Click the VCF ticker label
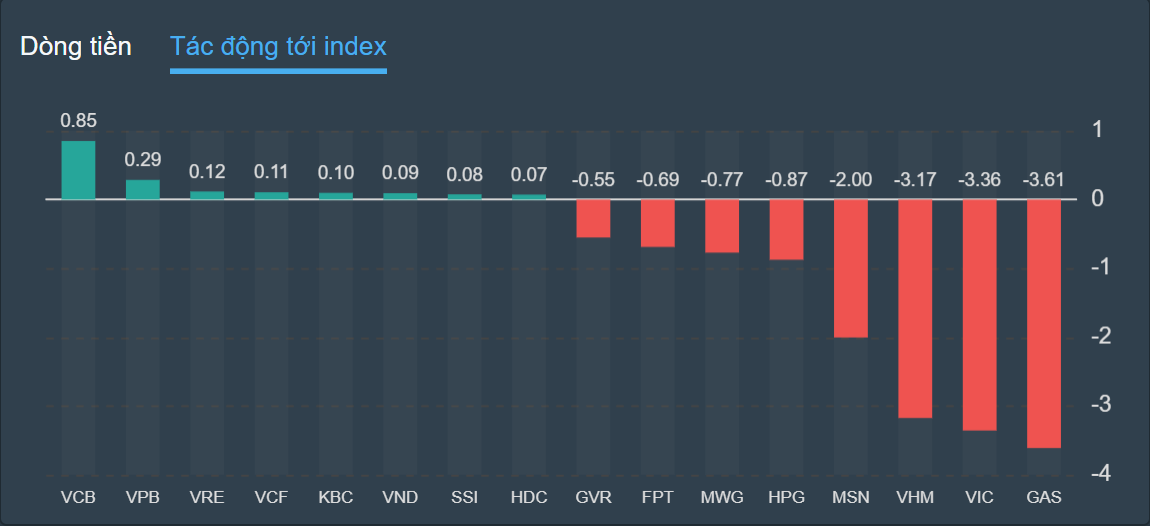 [271, 497]
